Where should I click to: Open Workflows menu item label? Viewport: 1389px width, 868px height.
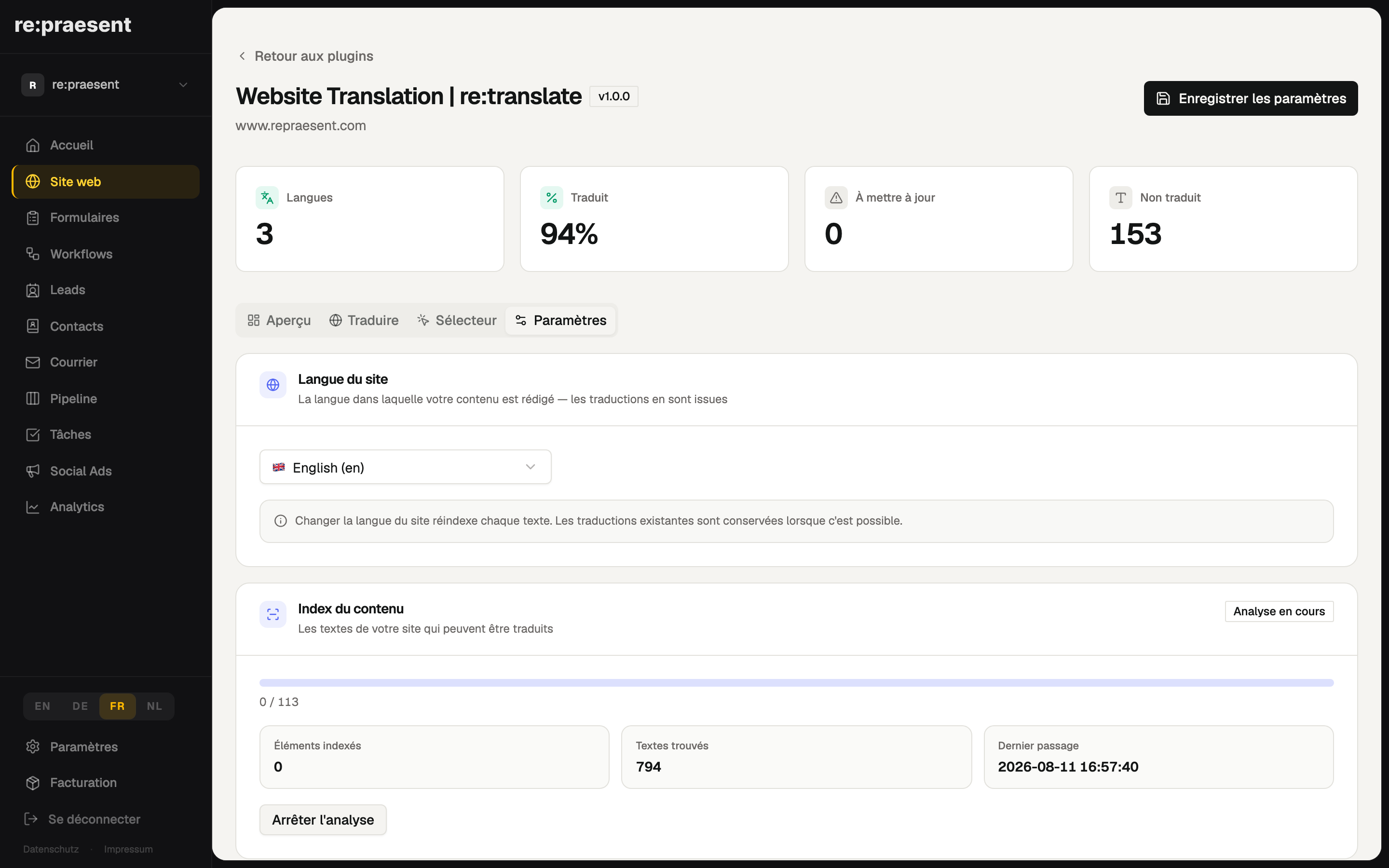click(82, 254)
